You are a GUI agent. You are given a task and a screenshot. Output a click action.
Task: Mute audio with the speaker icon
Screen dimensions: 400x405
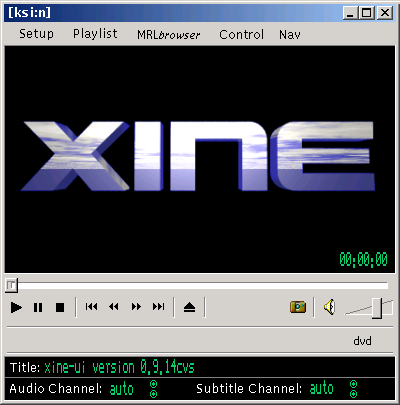[x=329, y=307]
